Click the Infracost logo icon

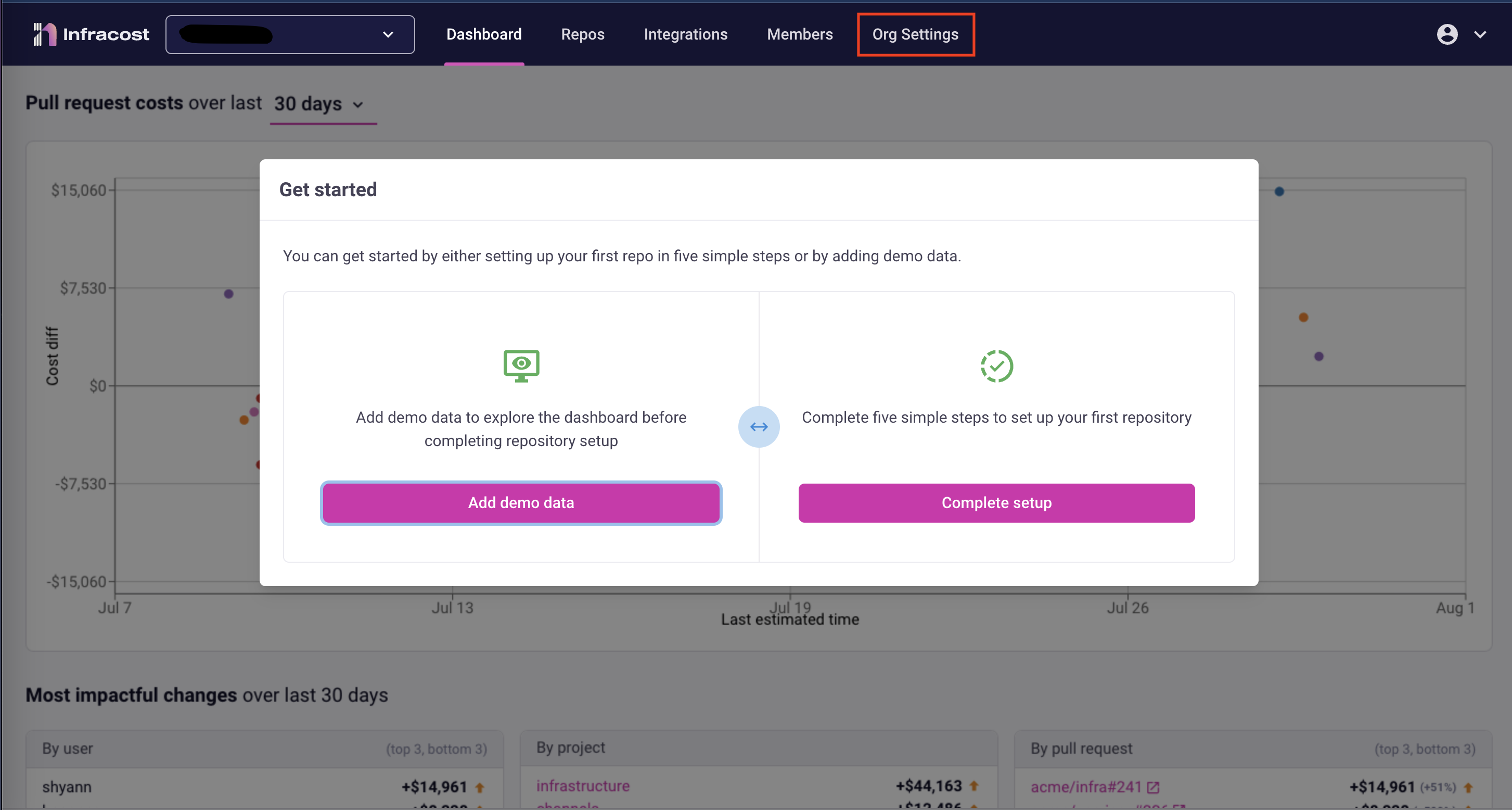(45, 34)
